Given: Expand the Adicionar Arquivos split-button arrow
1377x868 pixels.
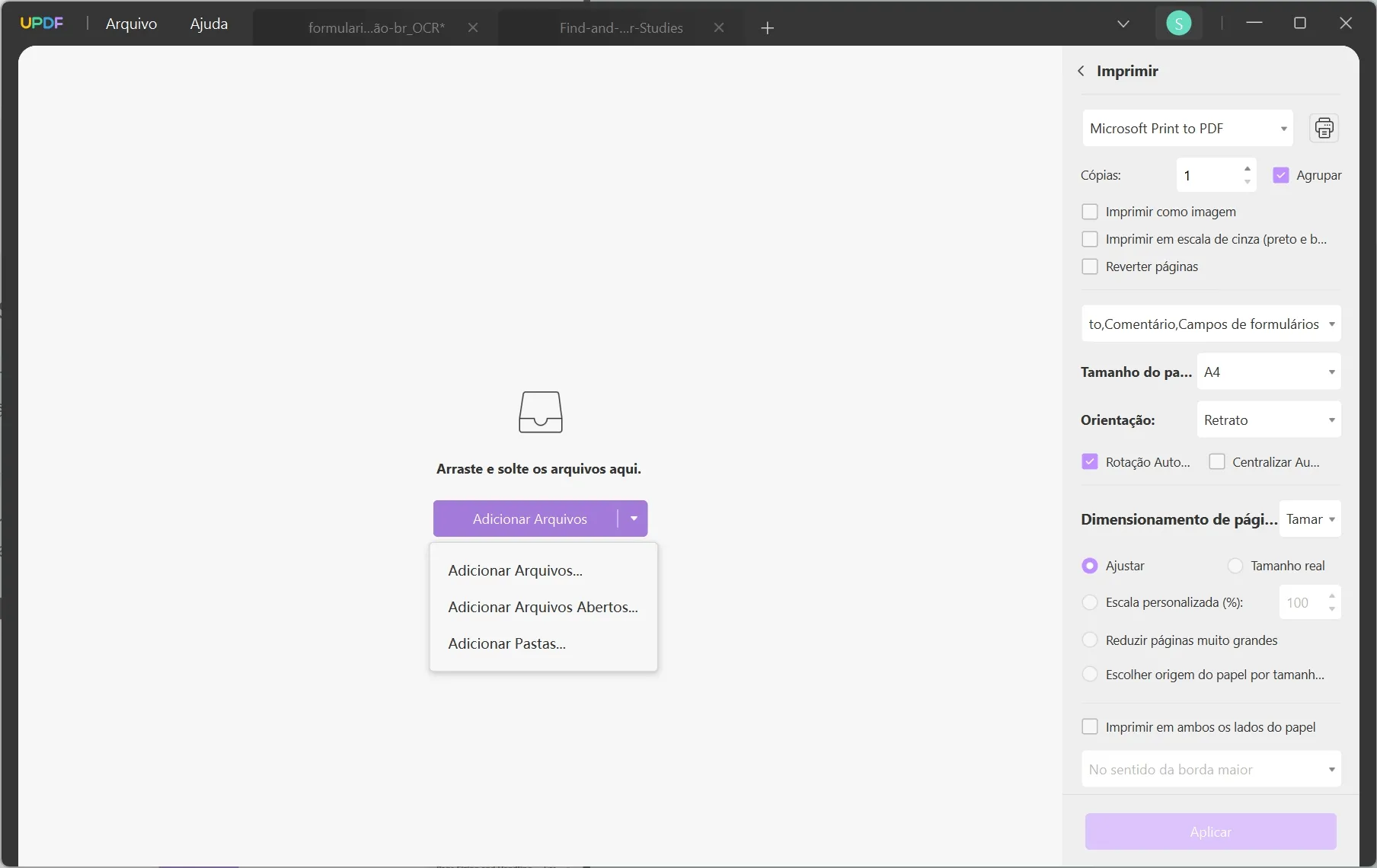Looking at the screenshot, I should tap(634, 519).
